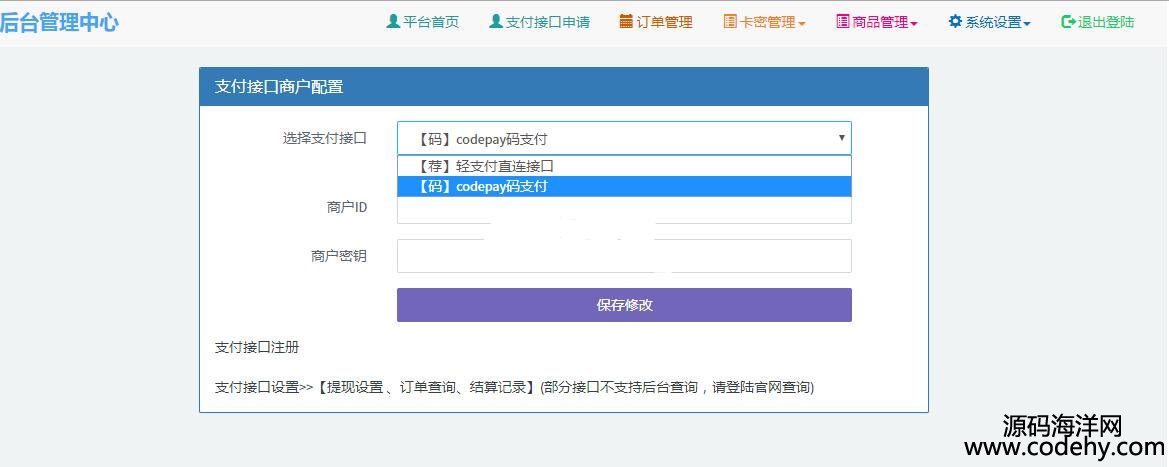Click the 后台管理中心 brand title

(x=58, y=22)
